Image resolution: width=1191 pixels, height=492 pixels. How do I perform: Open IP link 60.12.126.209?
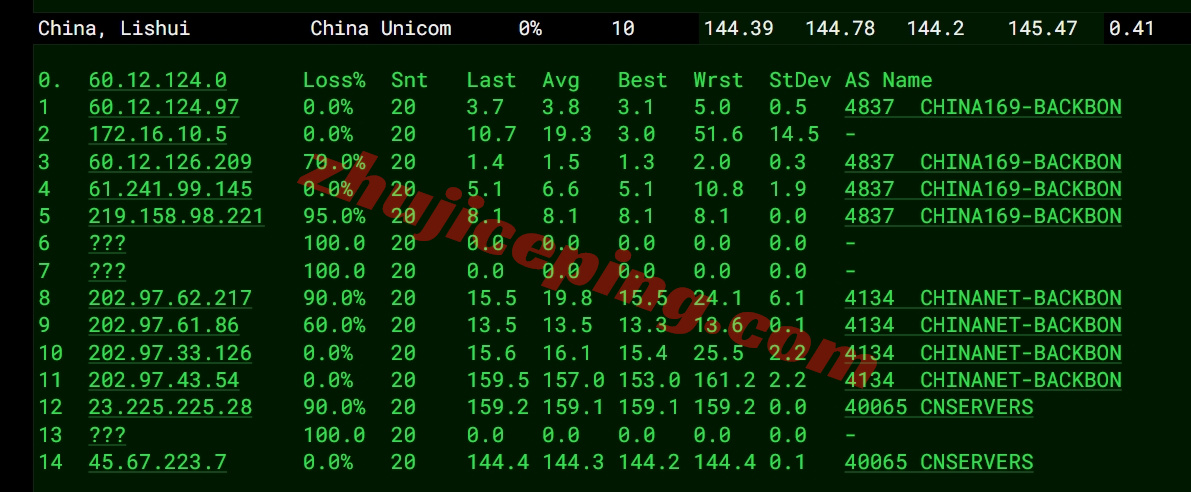pyautogui.click(x=170, y=162)
